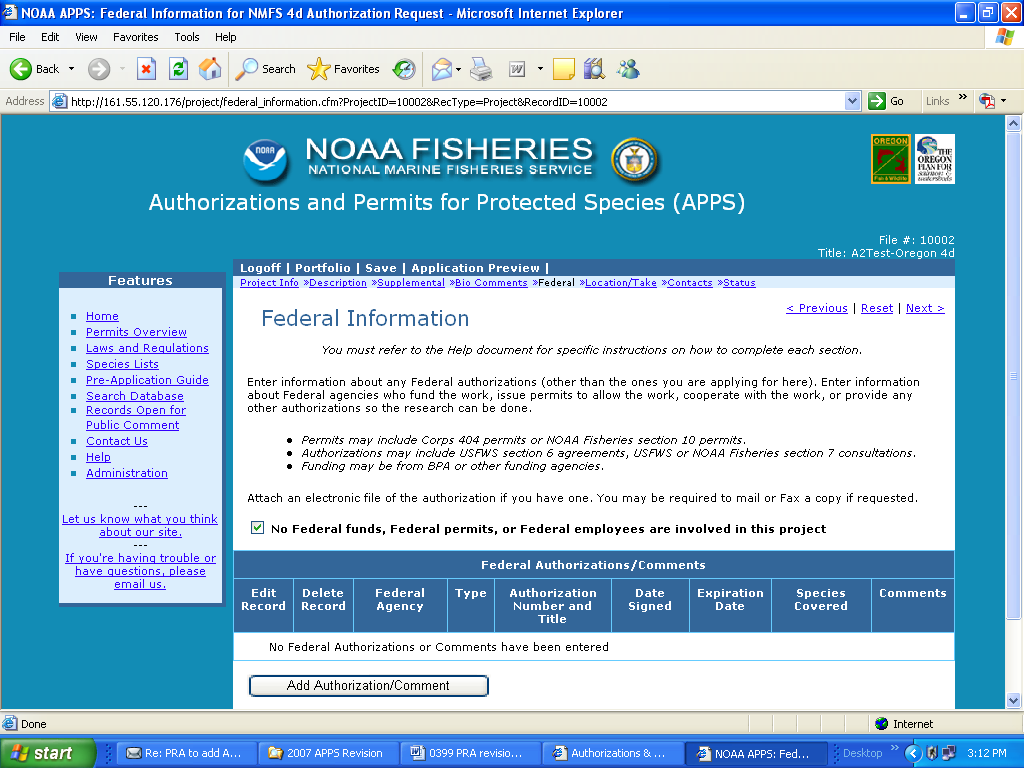The image size is (1024, 768).
Task: Expand the Forward button history dropdown
Action: (x=122, y=69)
